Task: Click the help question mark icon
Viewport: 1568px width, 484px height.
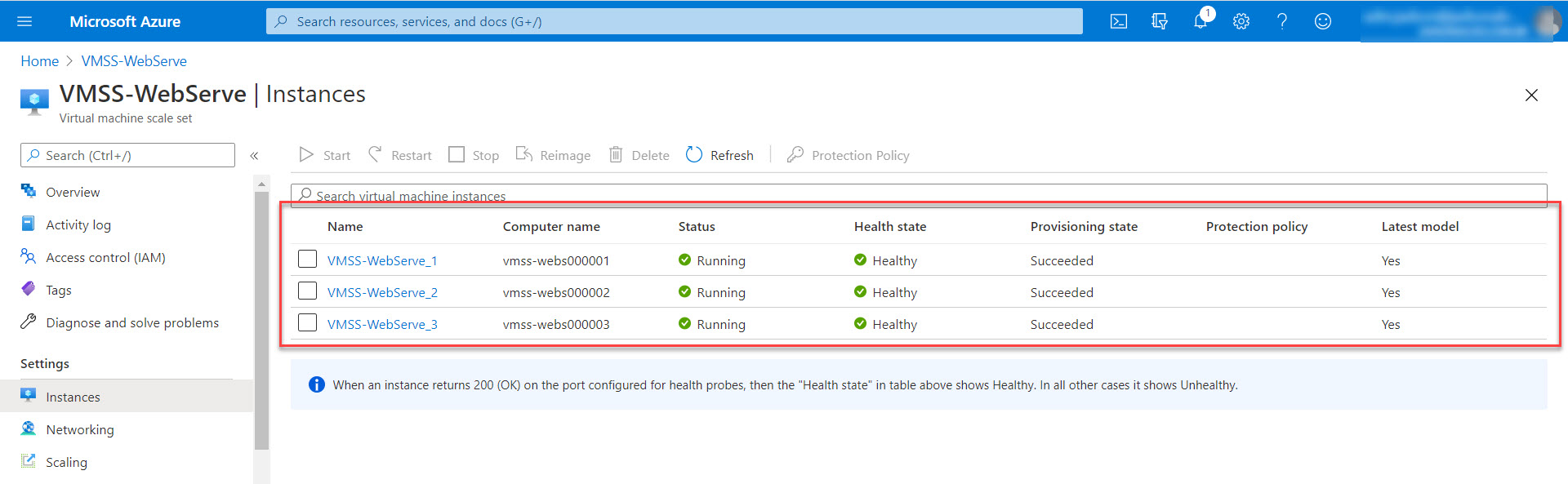Action: pyautogui.click(x=1281, y=21)
